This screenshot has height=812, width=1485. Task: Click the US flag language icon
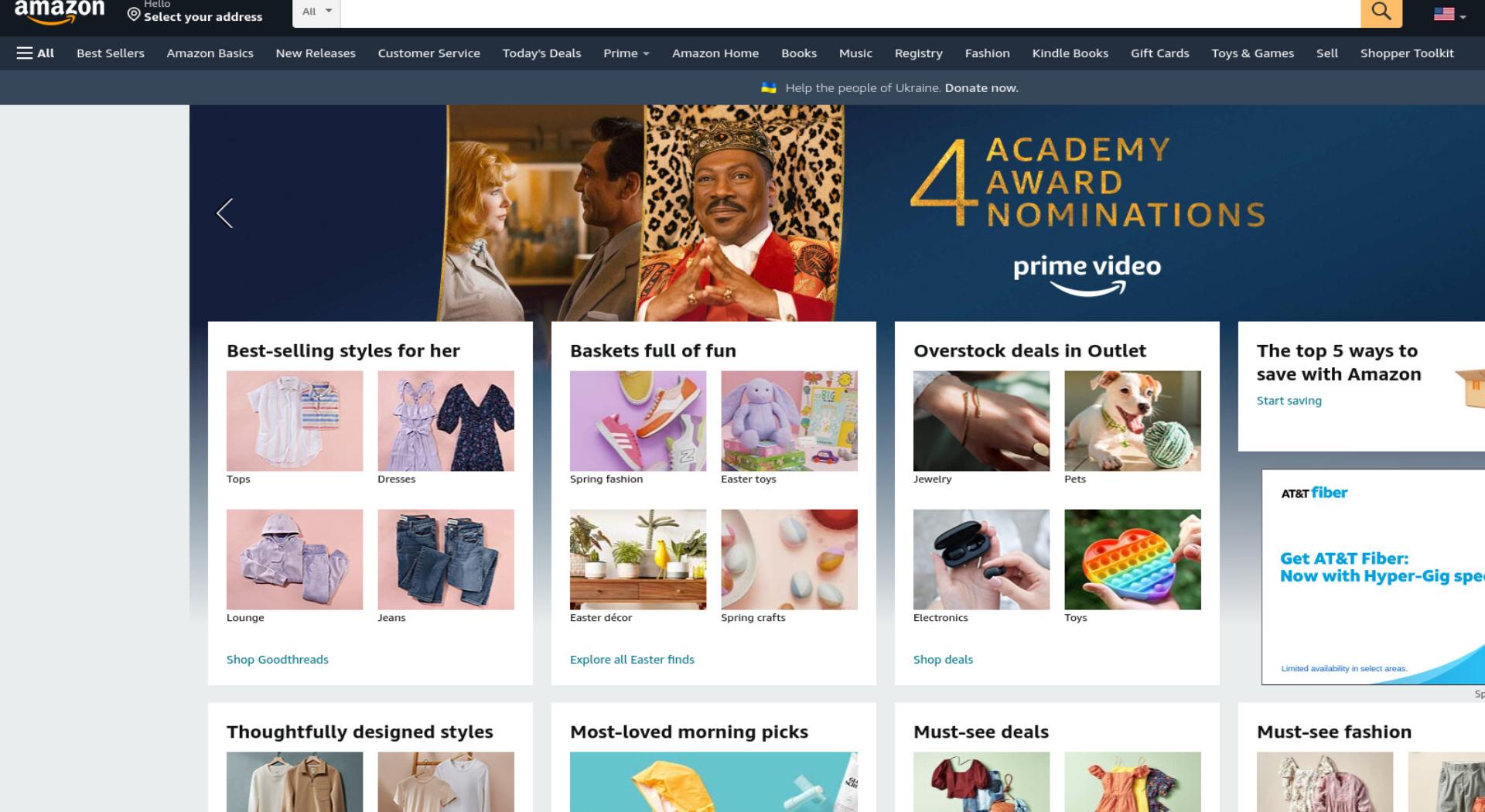1443,14
